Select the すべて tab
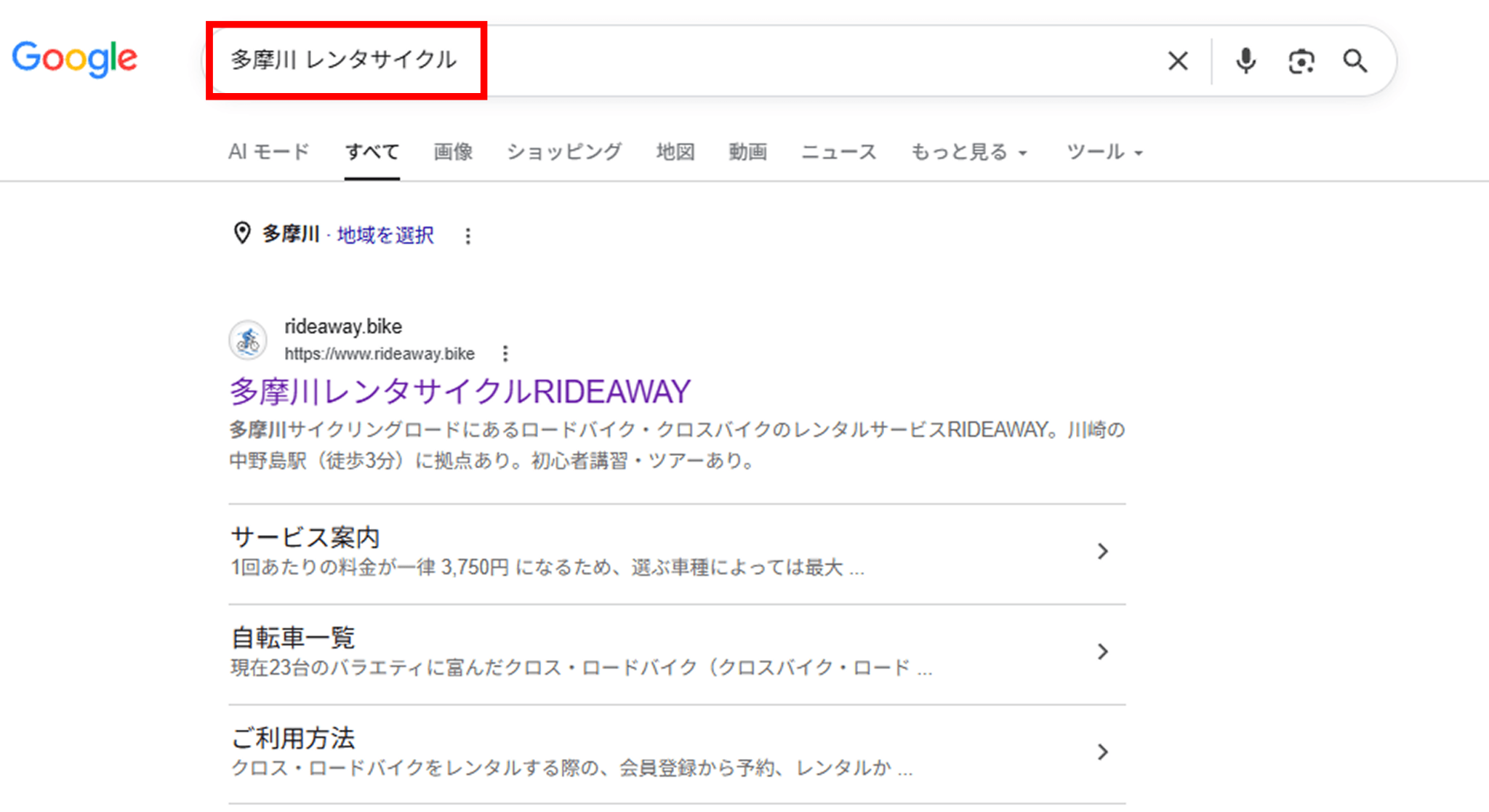This screenshot has width=1489, height=812. click(x=372, y=152)
